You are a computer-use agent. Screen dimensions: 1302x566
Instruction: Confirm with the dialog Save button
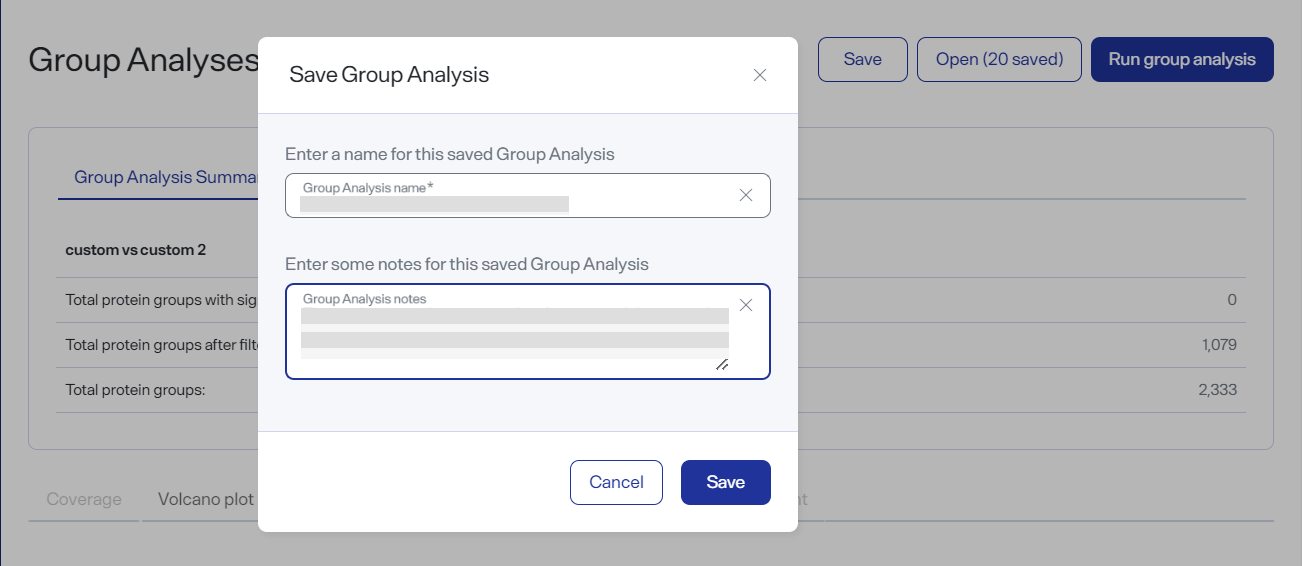tap(726, 482)
